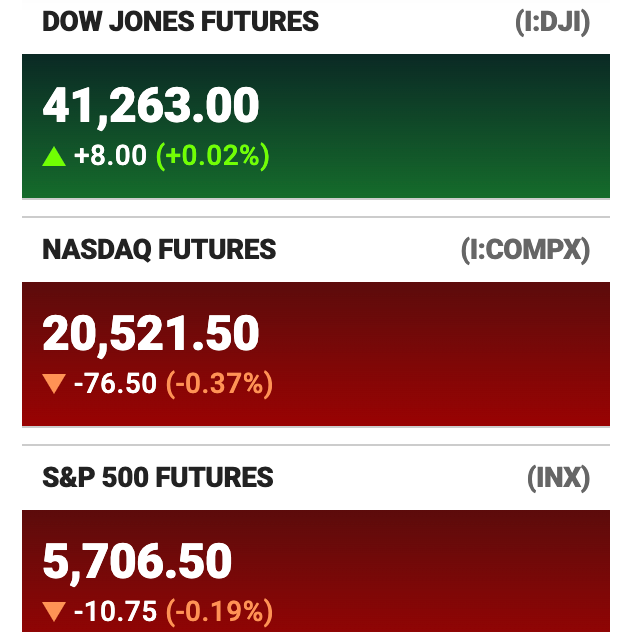
Task: Click the (I:COMPX) ticker symbol
Action: pos(525,250)
